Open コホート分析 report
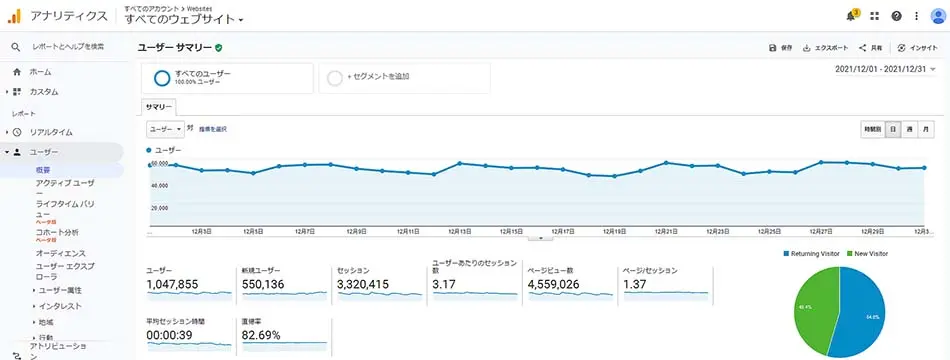The height and width of the screenshot is (360, 950). pos(57,232)
